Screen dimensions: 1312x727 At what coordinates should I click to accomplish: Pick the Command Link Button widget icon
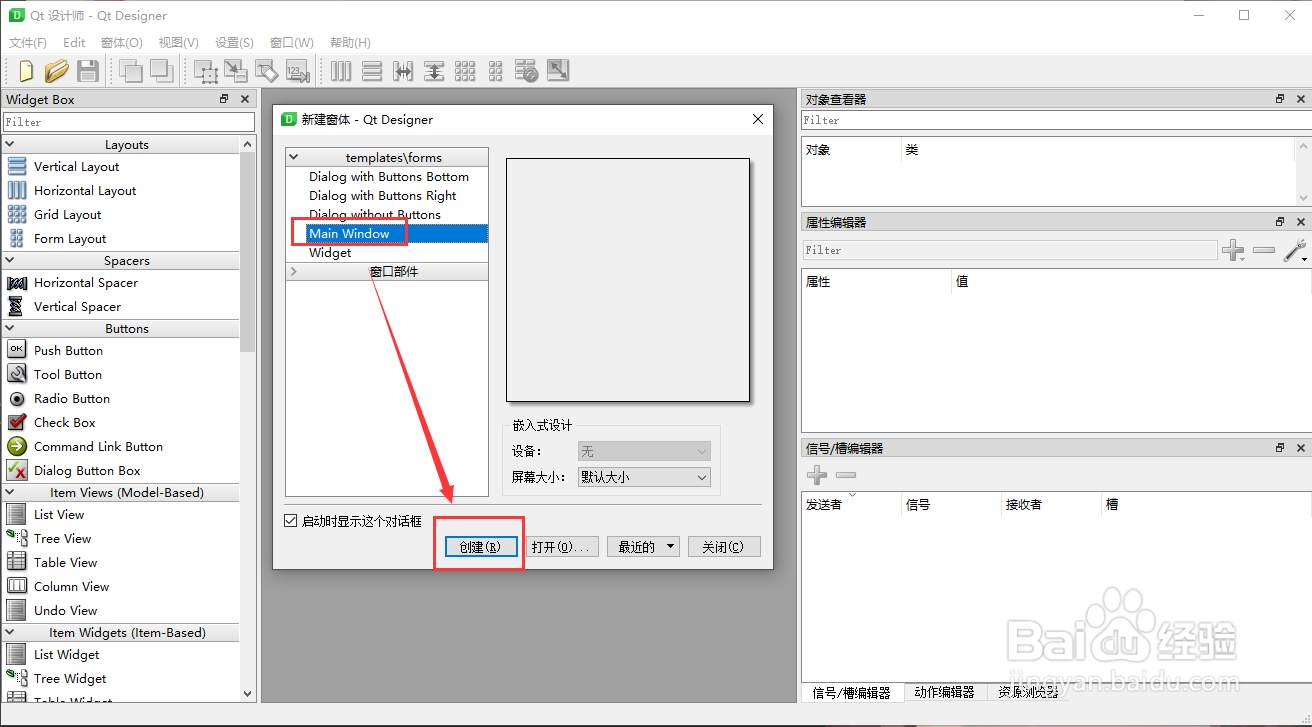[x=17, y=446]
